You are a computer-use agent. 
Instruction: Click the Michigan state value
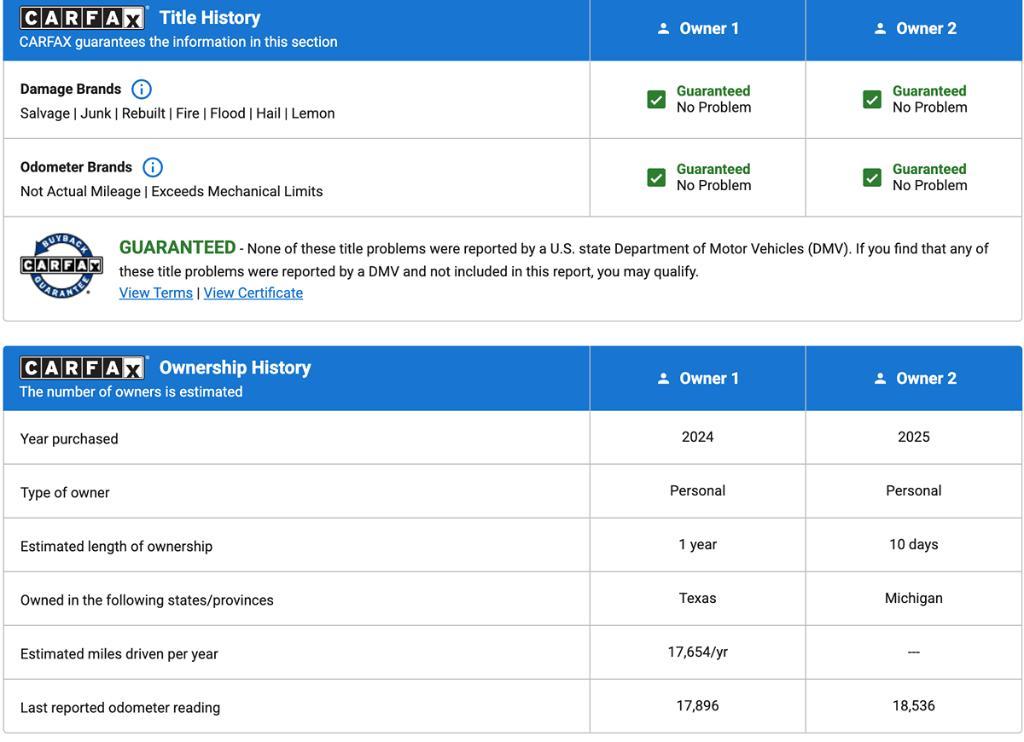[914, 598]
